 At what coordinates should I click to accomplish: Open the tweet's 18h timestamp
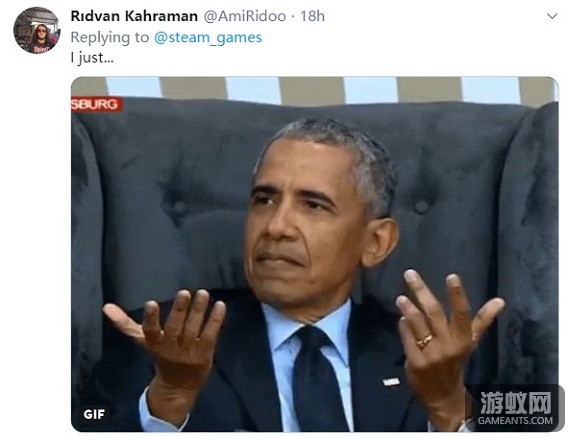(x=312, y=16)
